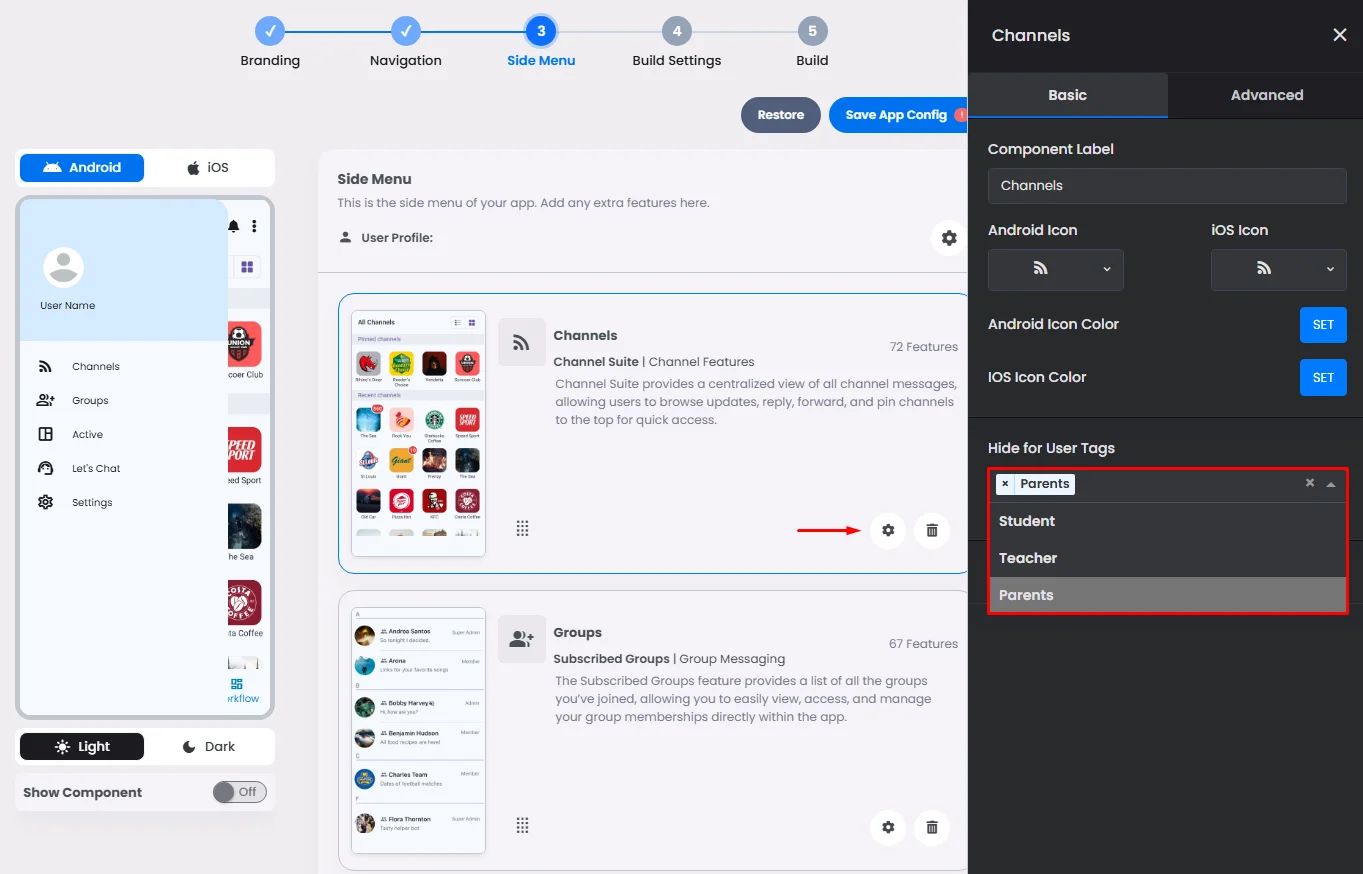The width and height of the screenshot is (1363, 874).
Task: Click the Groups card drag handle
Action: (x=522, y=825)
